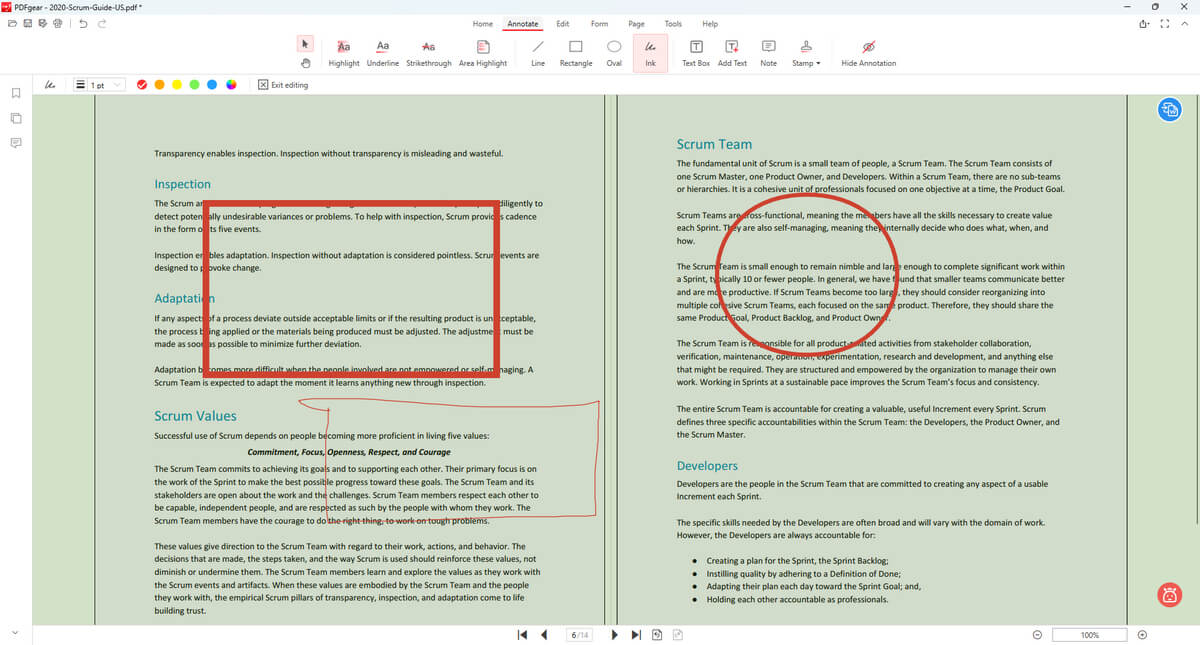The image size is (1200, 645).
Task: Activate the Text Box tool
Action: (x=696, y=53)
